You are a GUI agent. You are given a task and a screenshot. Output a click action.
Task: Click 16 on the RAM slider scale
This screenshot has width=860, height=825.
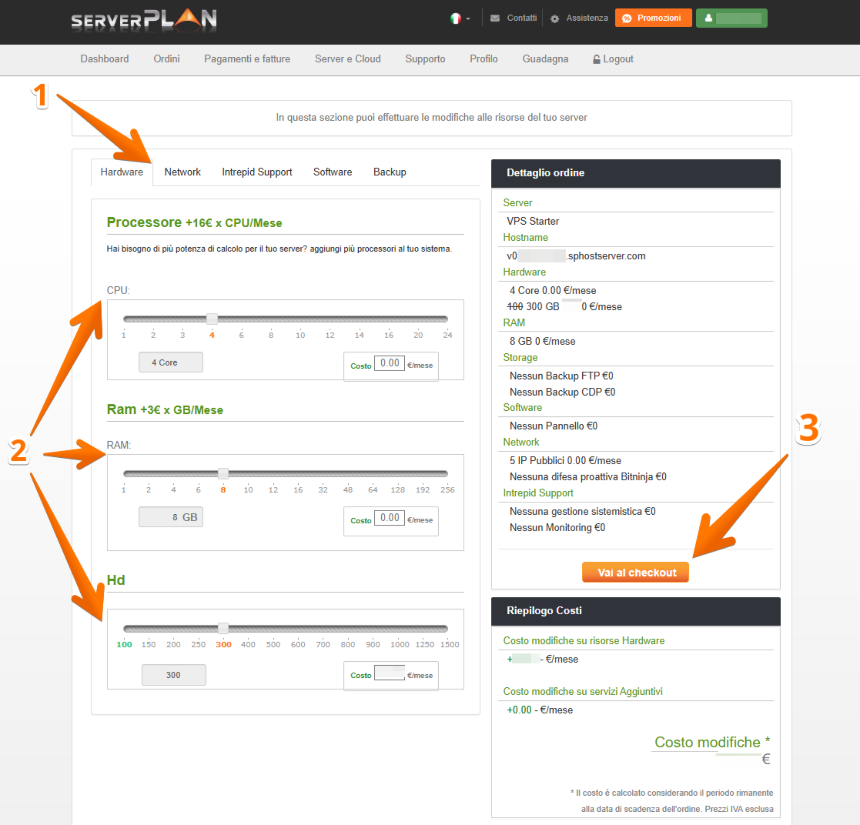point(297,490)
